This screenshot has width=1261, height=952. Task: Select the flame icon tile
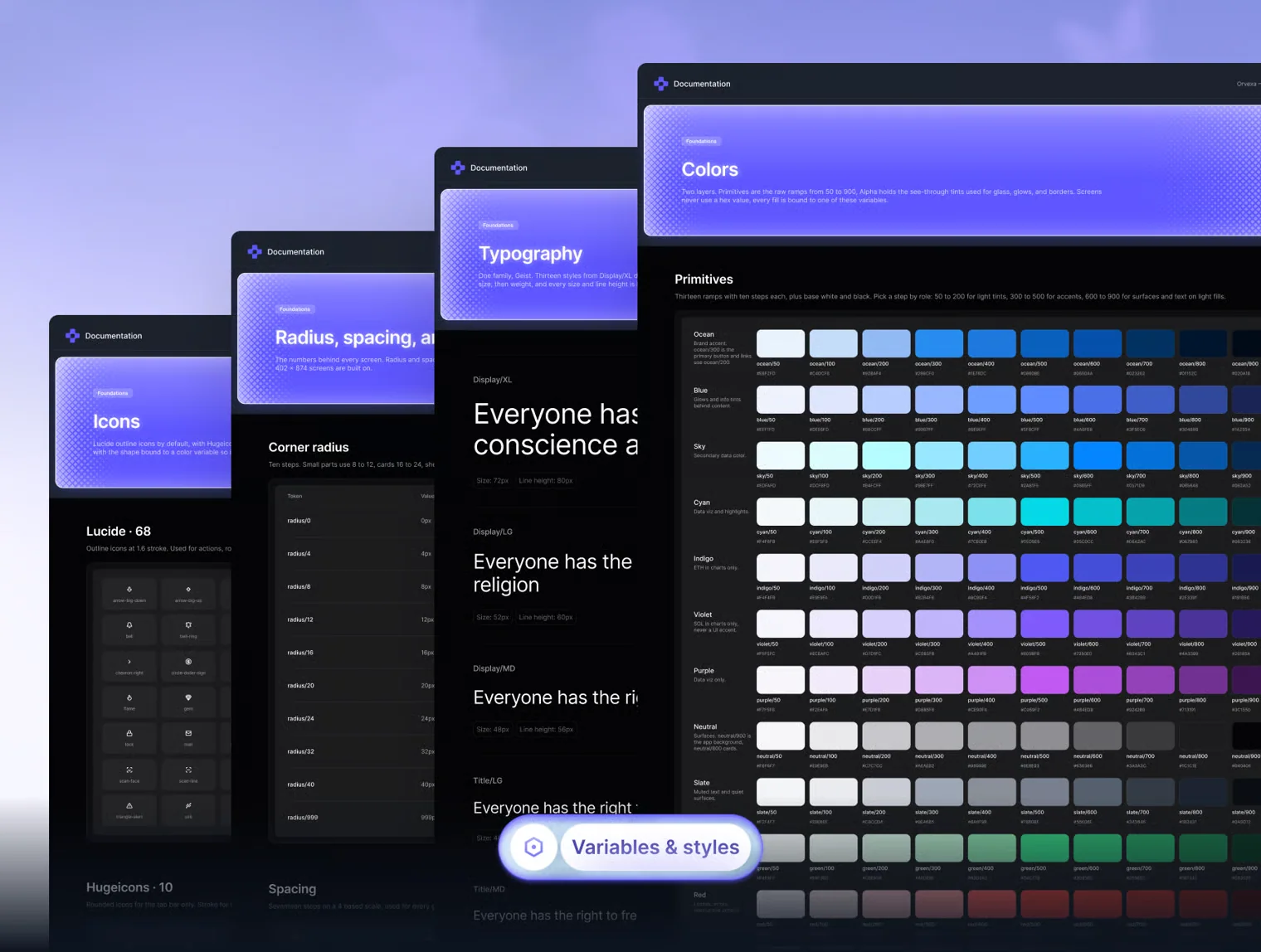pyautogui.click(x=129, y=702)
